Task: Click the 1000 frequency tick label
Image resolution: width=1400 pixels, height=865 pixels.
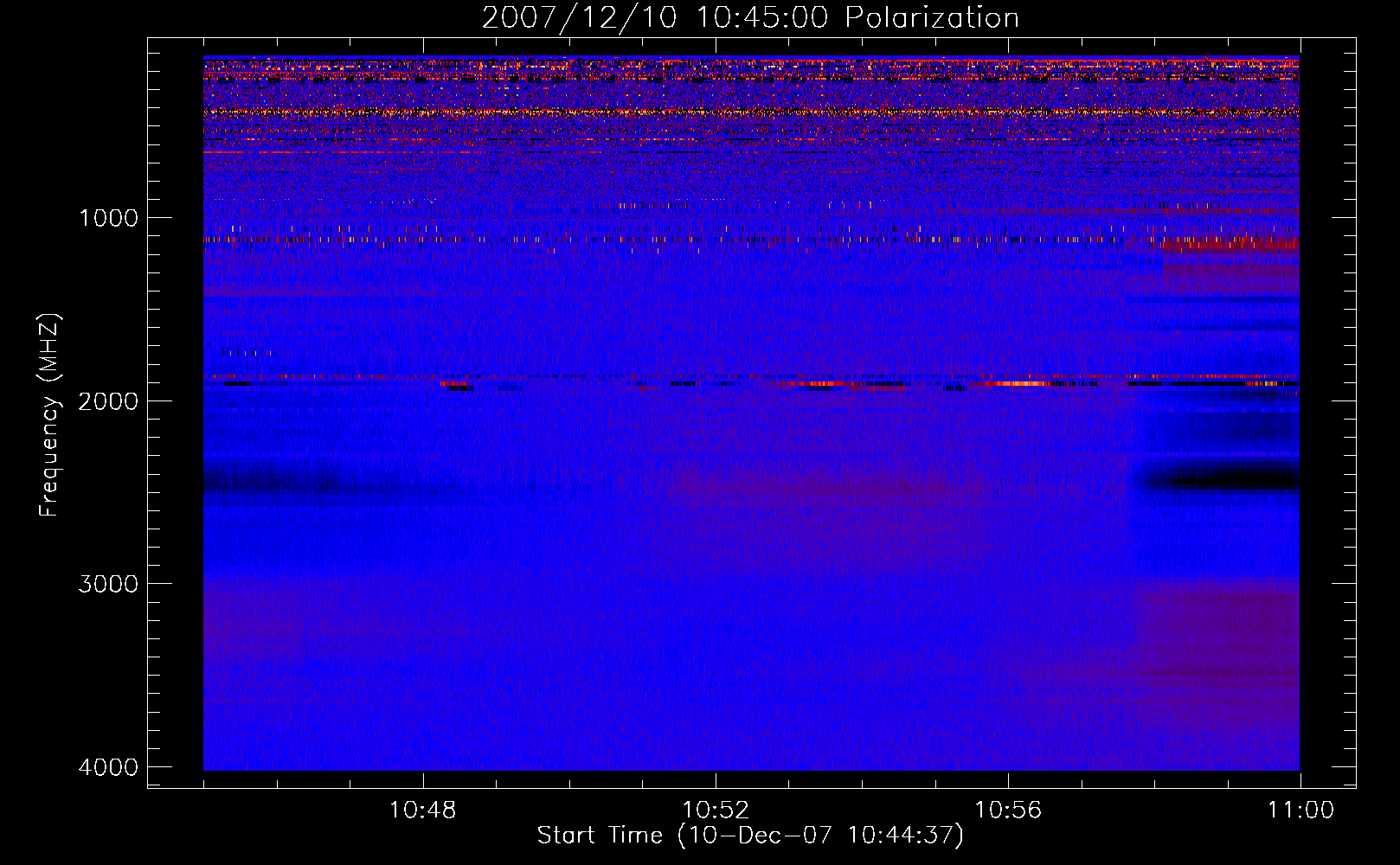Action: click(108, 217)
